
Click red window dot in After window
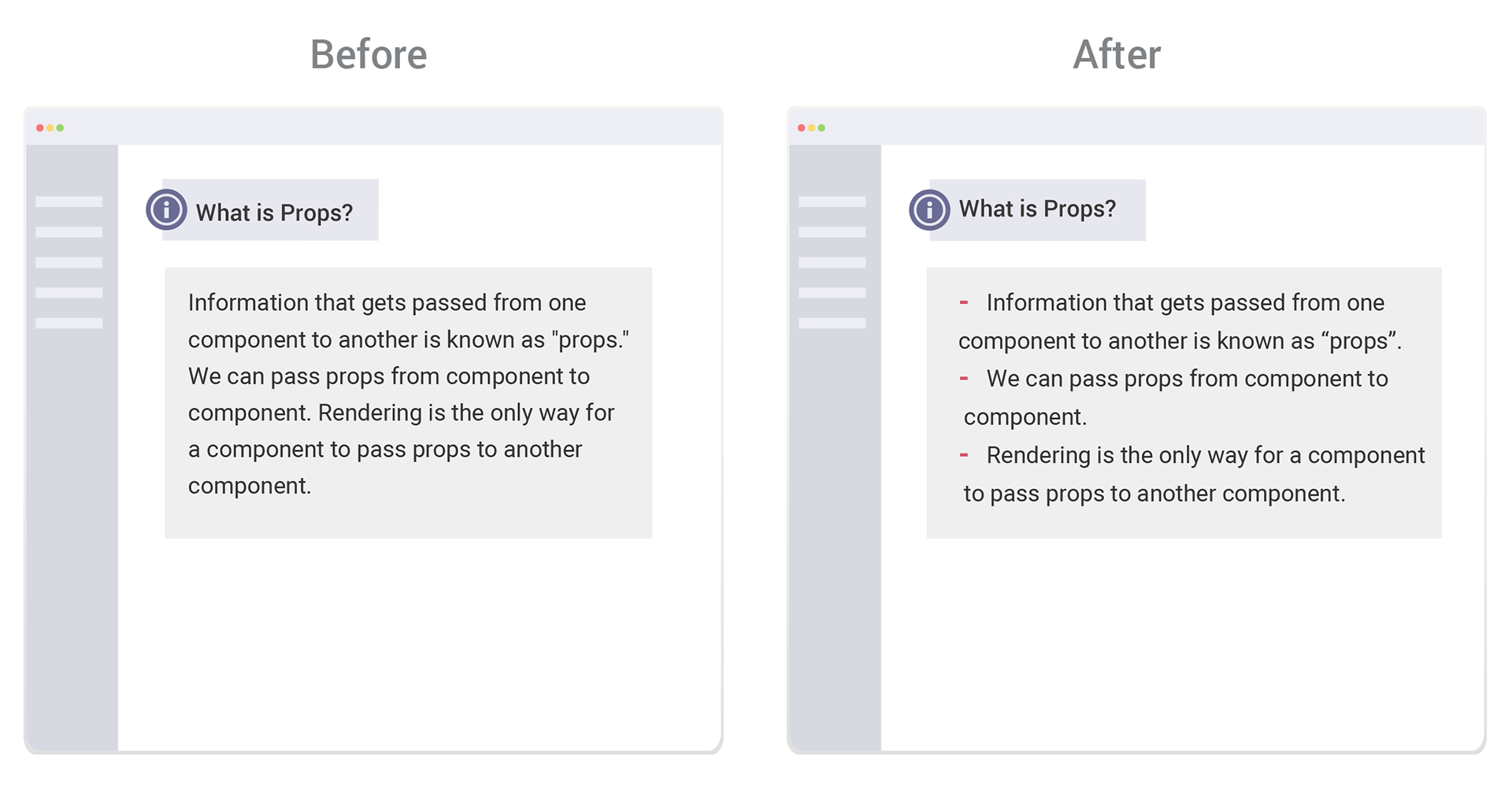[x=802, y=128]
